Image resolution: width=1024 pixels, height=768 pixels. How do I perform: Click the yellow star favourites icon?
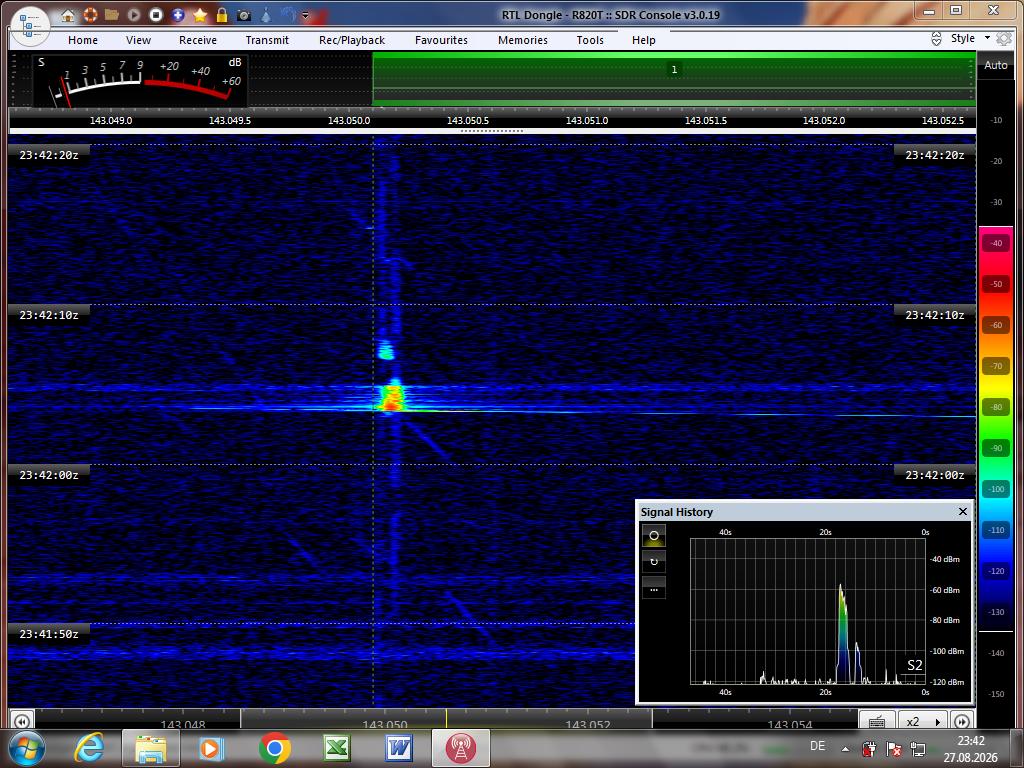(x=200, y=15)
